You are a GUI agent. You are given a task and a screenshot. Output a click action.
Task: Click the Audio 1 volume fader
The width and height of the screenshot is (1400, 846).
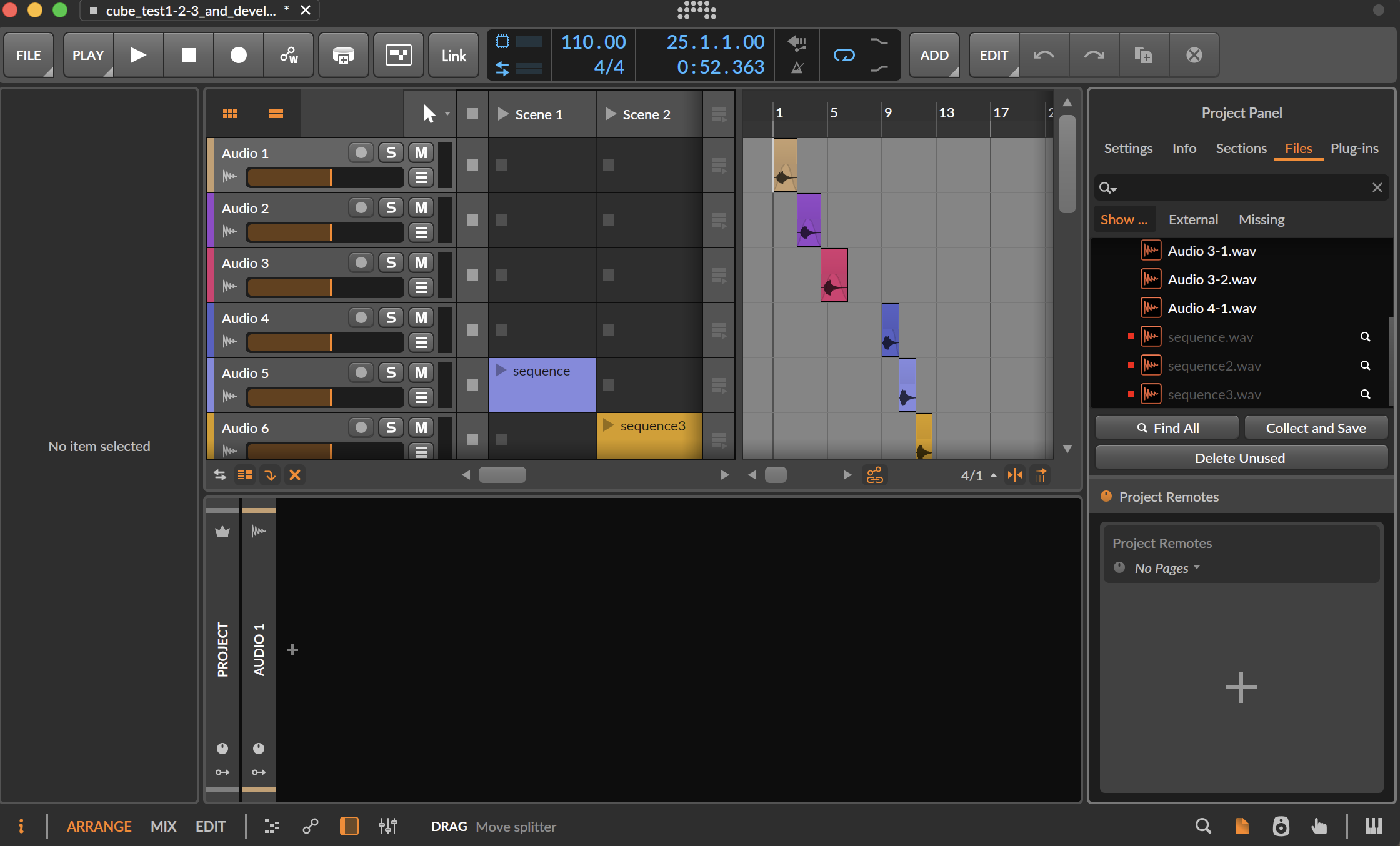(x=325, y=177)
